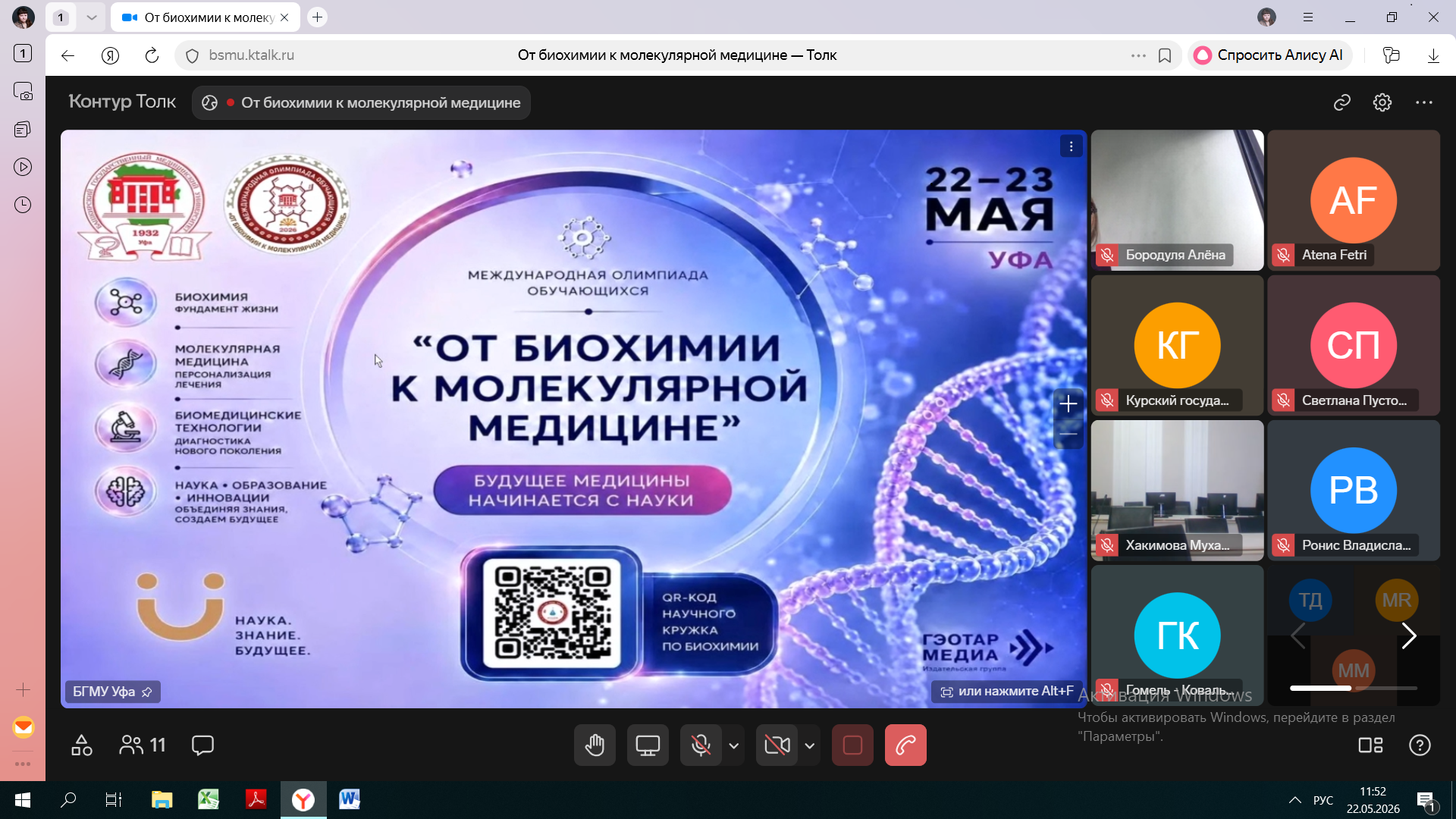Expand camera options dropdown arrow
The width and height of the screenshot is (1456, 819).
pyautogui.click(x=810, y=745)
